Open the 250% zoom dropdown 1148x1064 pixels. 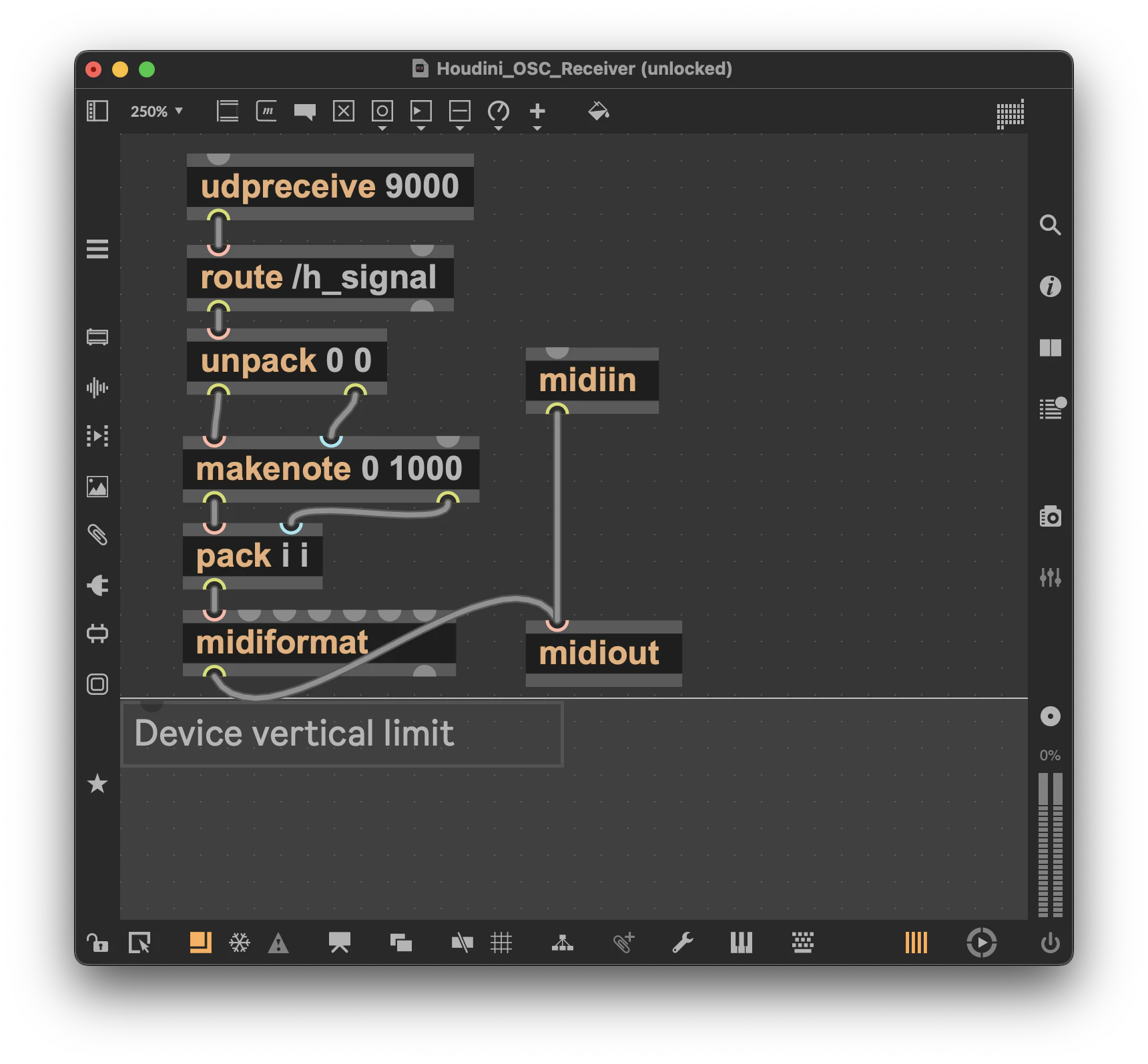(x=157, y=111)
